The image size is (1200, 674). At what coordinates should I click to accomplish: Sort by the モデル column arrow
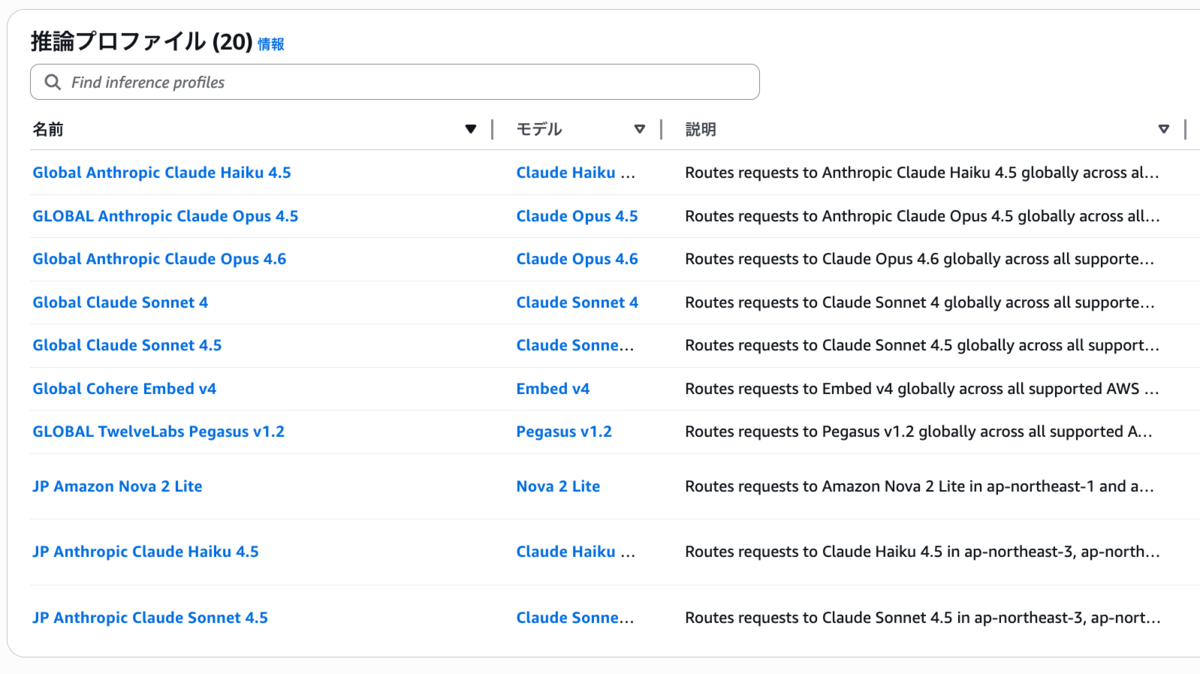coord(640,129)
